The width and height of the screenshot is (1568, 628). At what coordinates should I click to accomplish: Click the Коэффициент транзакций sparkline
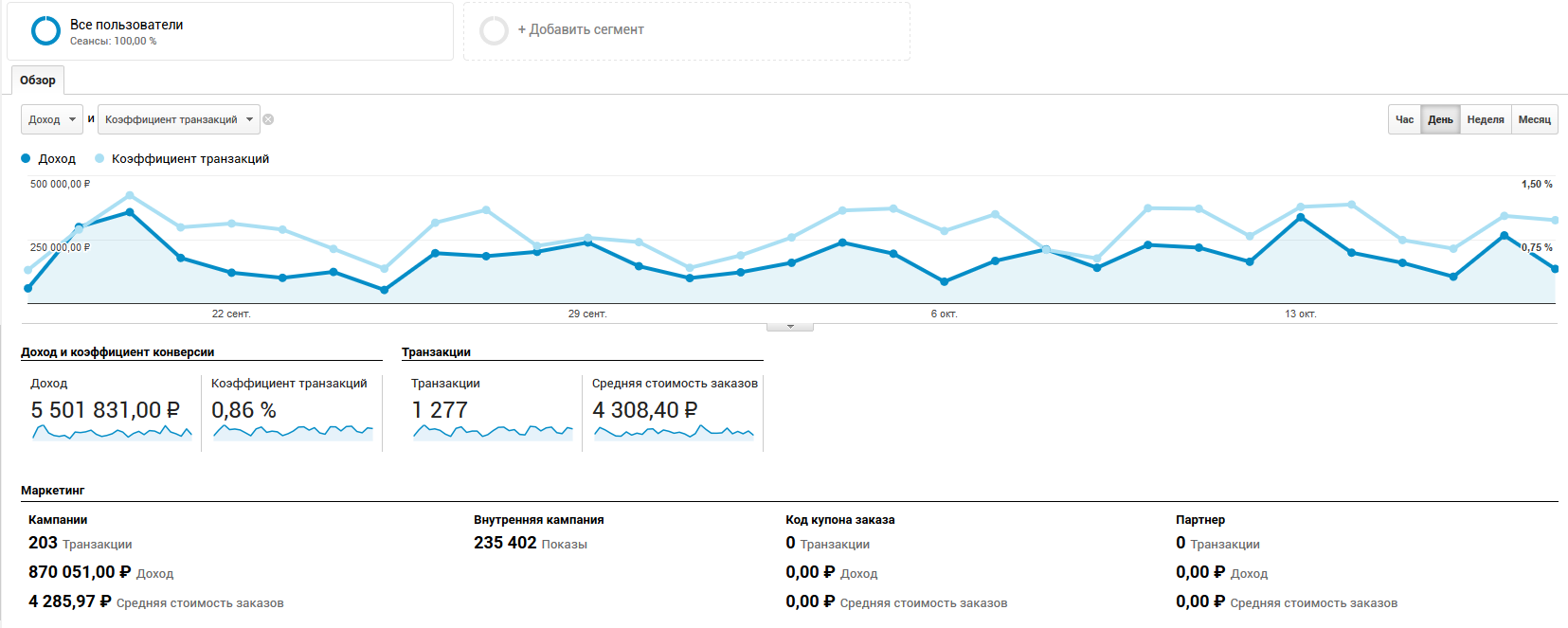pos(293,433)
